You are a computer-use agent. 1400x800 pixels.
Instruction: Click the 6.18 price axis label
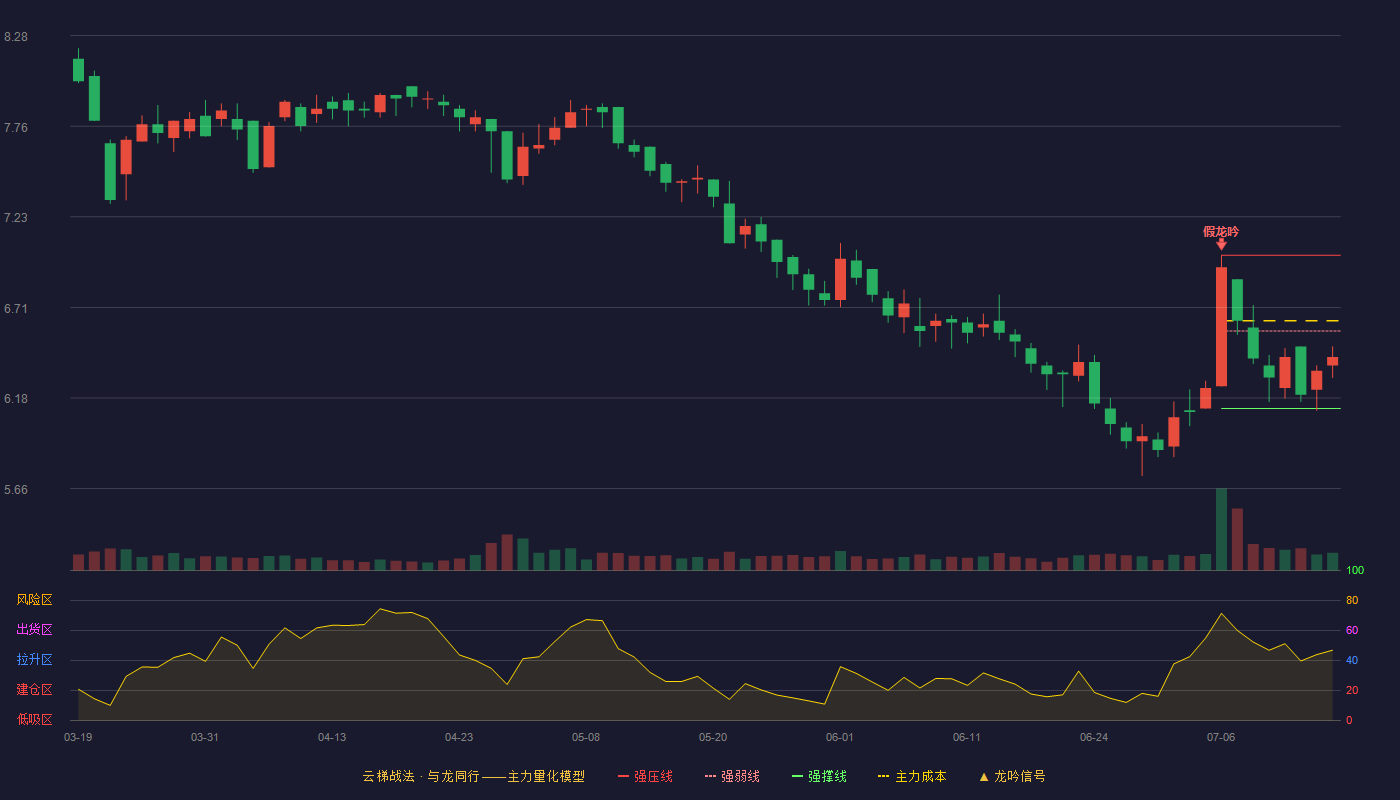click(16, 399)
